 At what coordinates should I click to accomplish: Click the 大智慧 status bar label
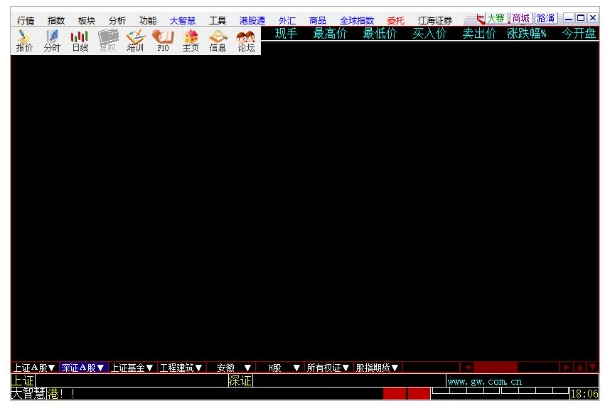pyautogui.click(x=28, y=394)
